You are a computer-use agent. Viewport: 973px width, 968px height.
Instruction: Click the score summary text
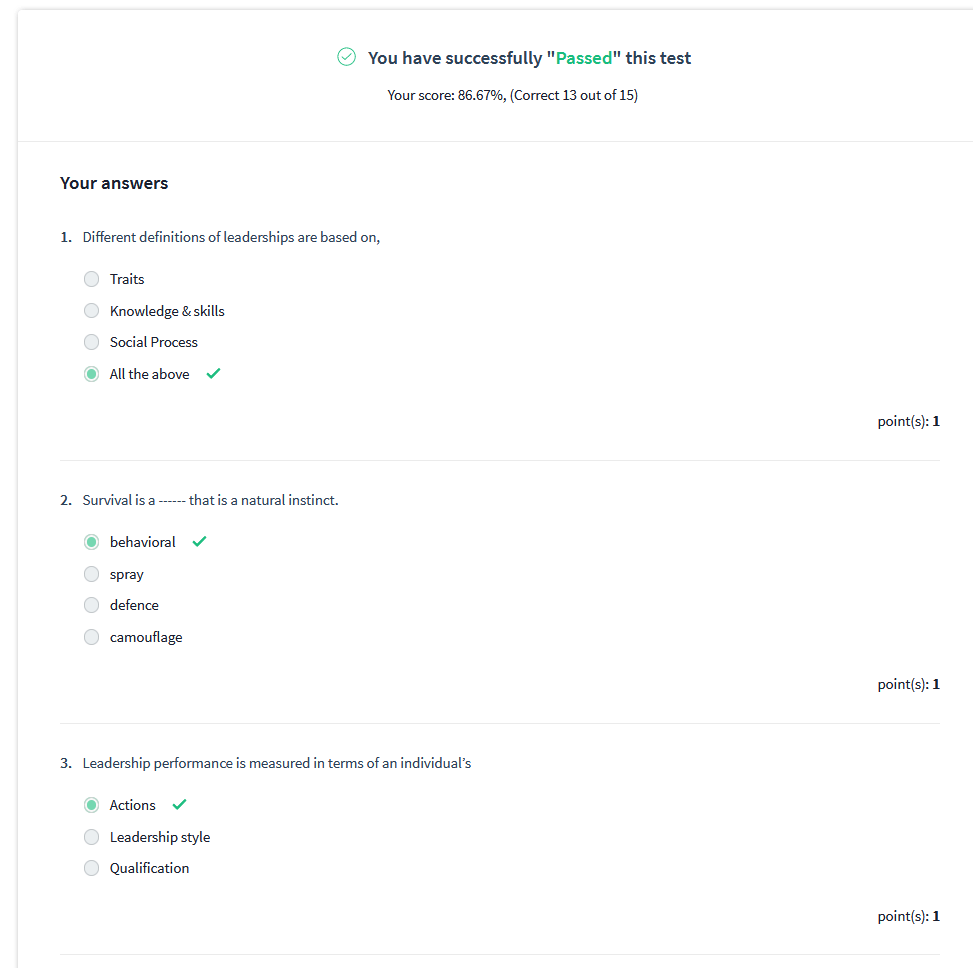pos(512,95)
